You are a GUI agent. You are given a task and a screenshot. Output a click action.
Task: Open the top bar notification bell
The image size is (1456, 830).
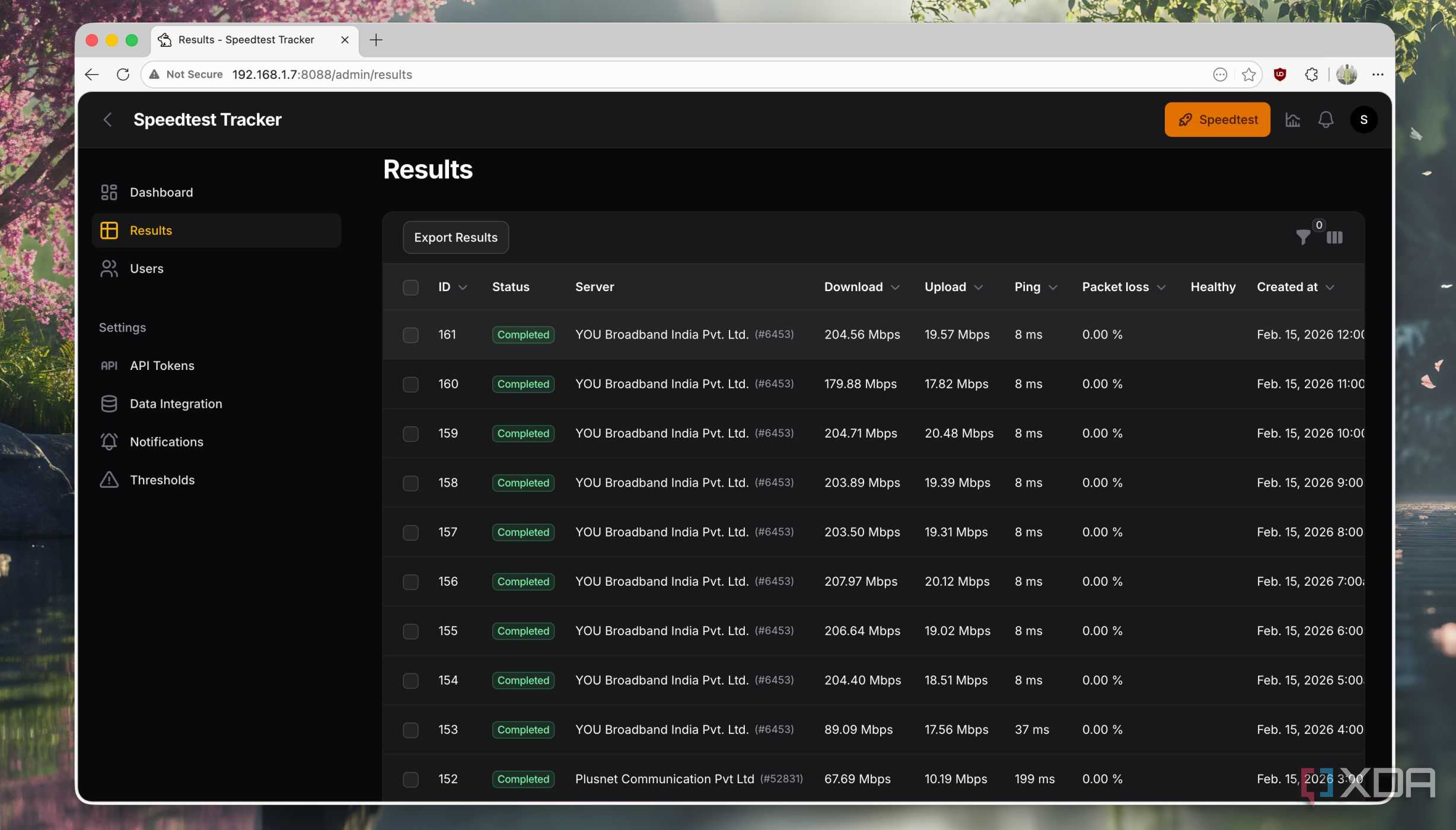tap(1326, 120)
